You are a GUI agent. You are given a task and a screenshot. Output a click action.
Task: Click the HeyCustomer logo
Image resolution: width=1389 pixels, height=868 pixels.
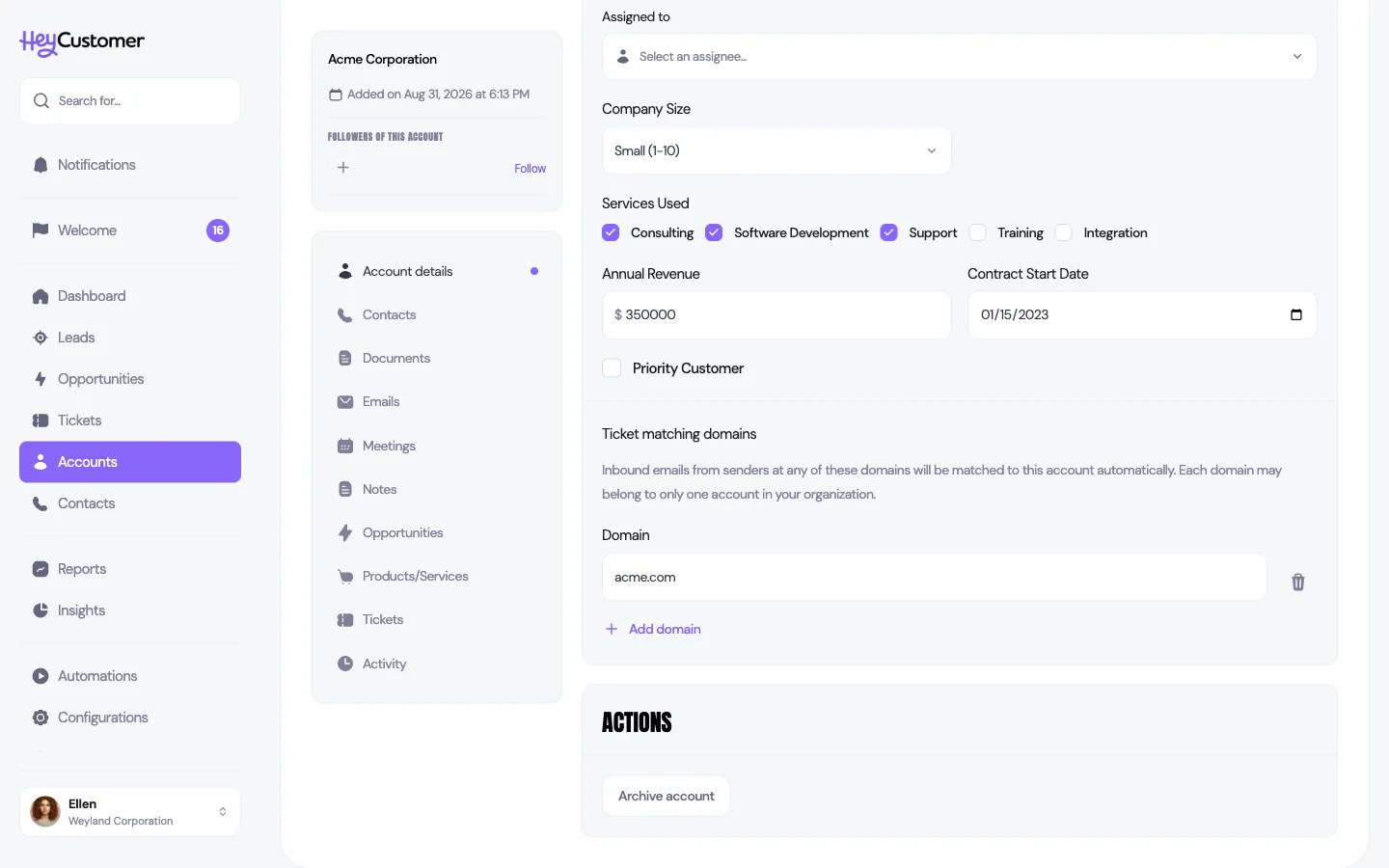pyautogui.click(x=82, y=42)
